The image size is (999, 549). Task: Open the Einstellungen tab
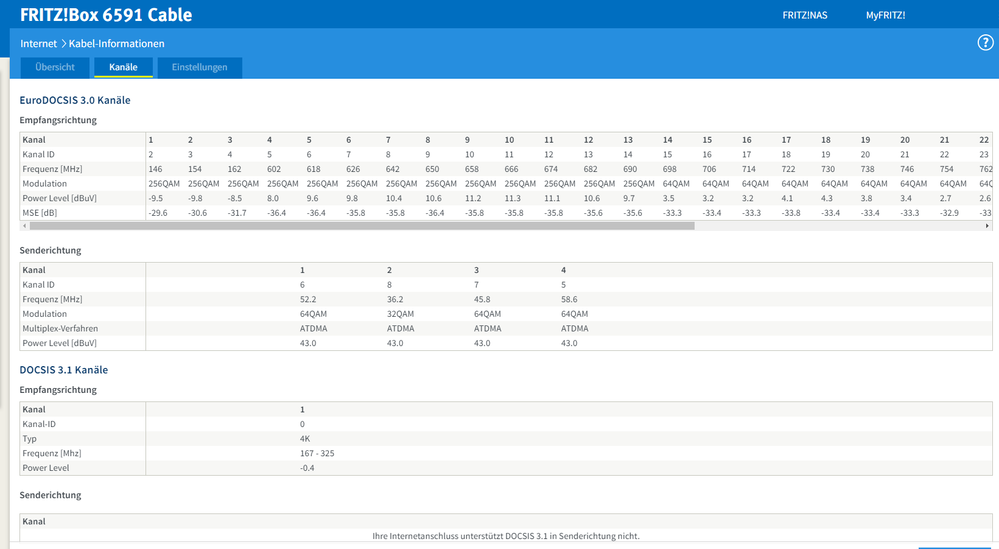pyautogui.click(x=199, y=68)
